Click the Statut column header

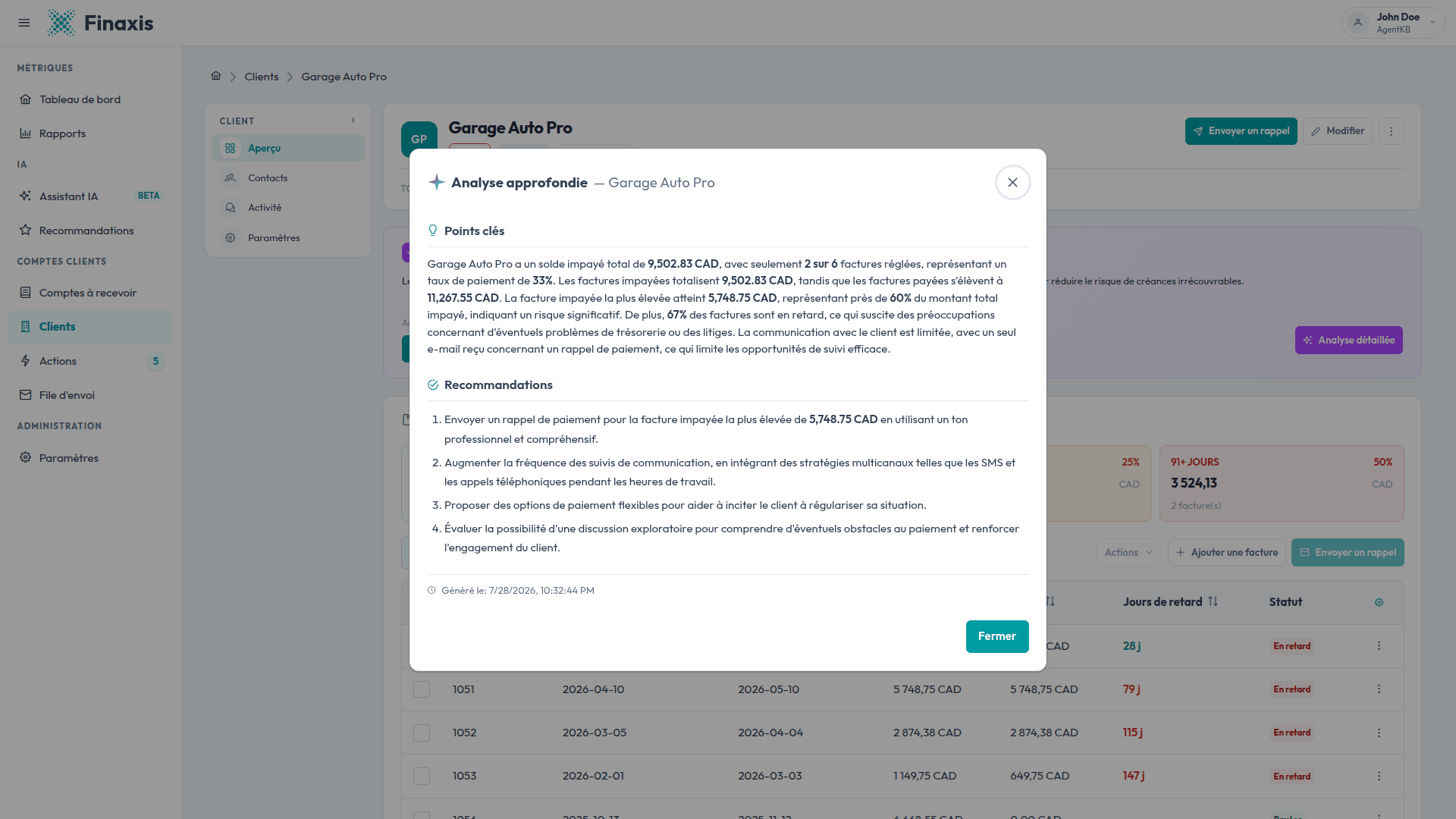(x=1285, y=602)
